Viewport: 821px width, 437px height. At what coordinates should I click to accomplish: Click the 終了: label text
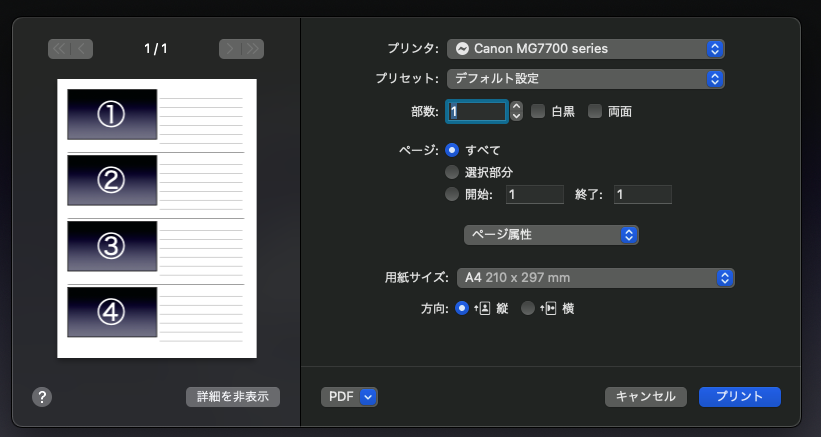click(589, 195)
